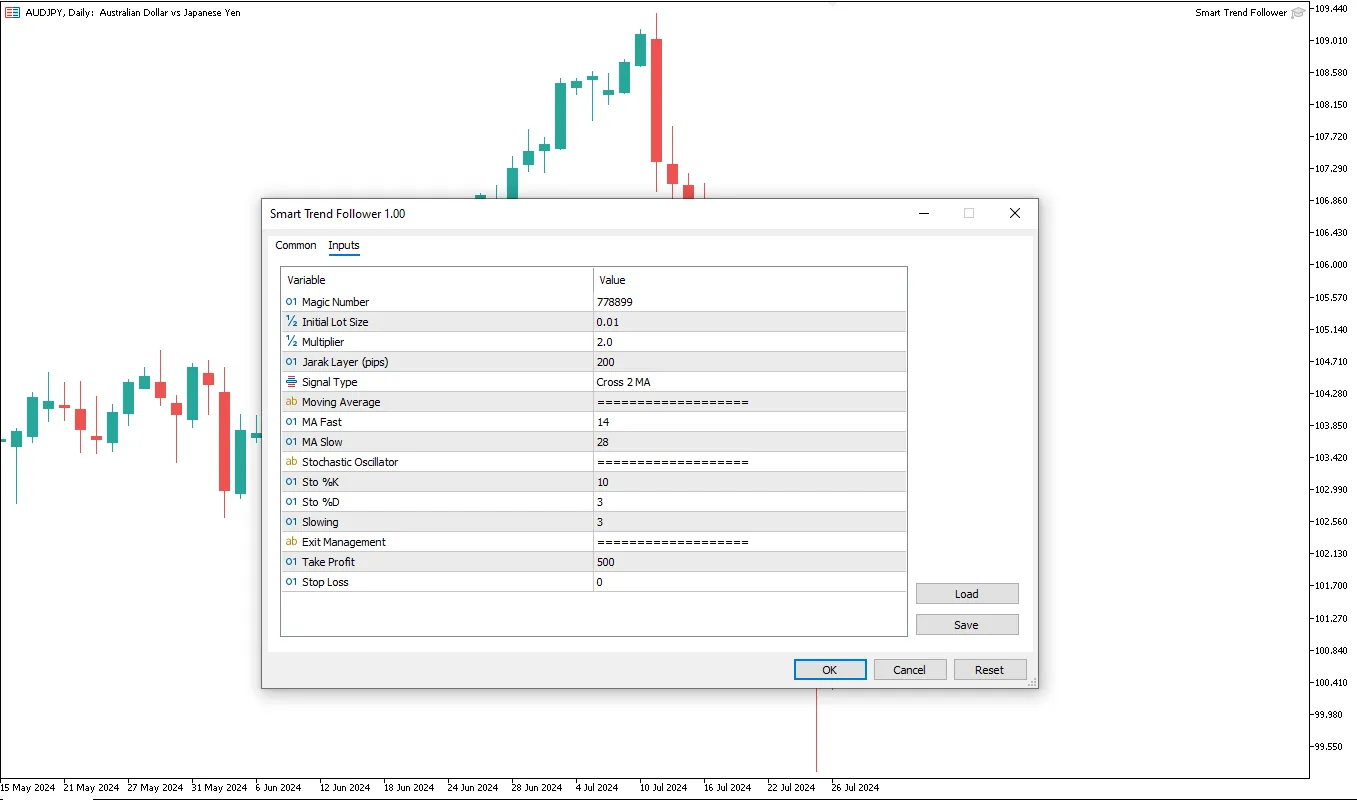Image resolution: width=1357 pixels, height=800 pixels.
Task: Save the current input settings
Action: [966, 625]
